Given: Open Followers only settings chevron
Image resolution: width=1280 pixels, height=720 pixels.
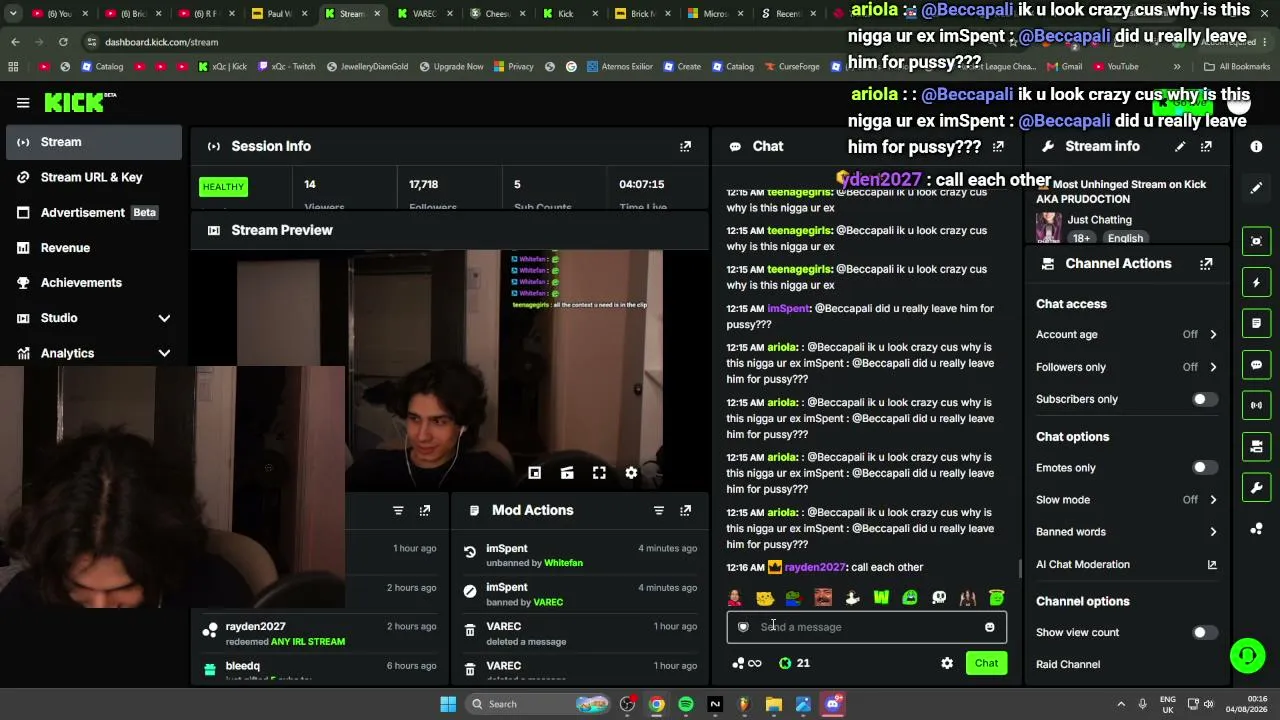Looking at the screenshot, I should pos(1213,367).
